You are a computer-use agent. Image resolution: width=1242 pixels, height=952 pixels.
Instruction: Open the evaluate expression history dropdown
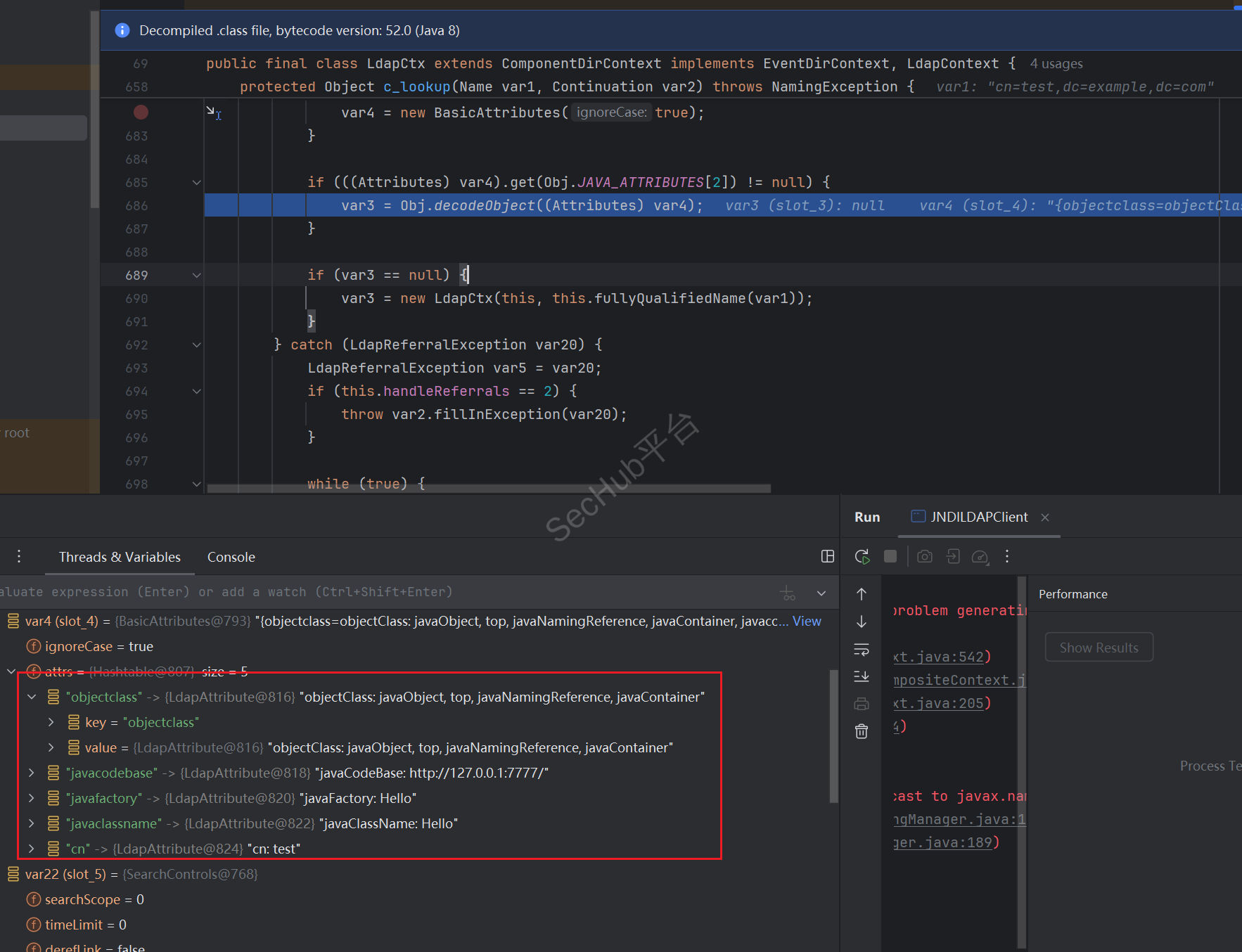coord(821,593)
